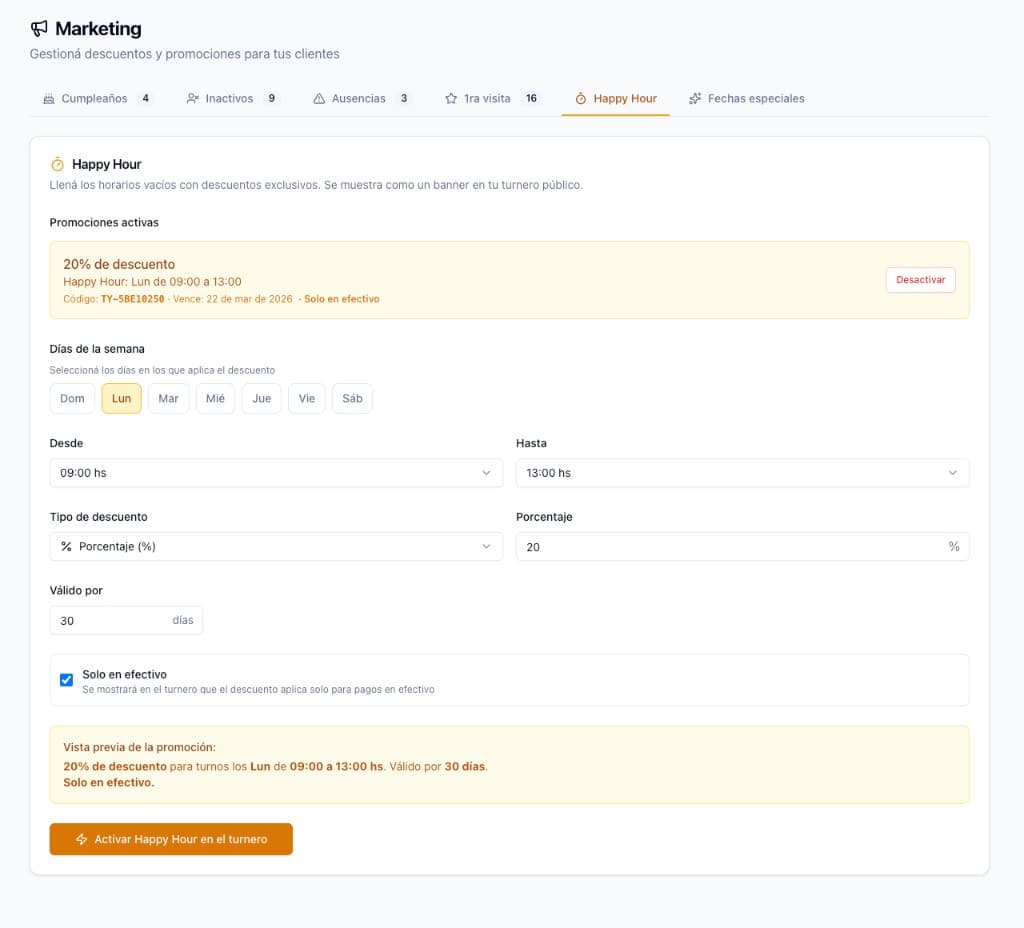The image size is (1024, 928).
Task: Uncheck the Solo en efectivo checkbox
Action: click(67, 680)
